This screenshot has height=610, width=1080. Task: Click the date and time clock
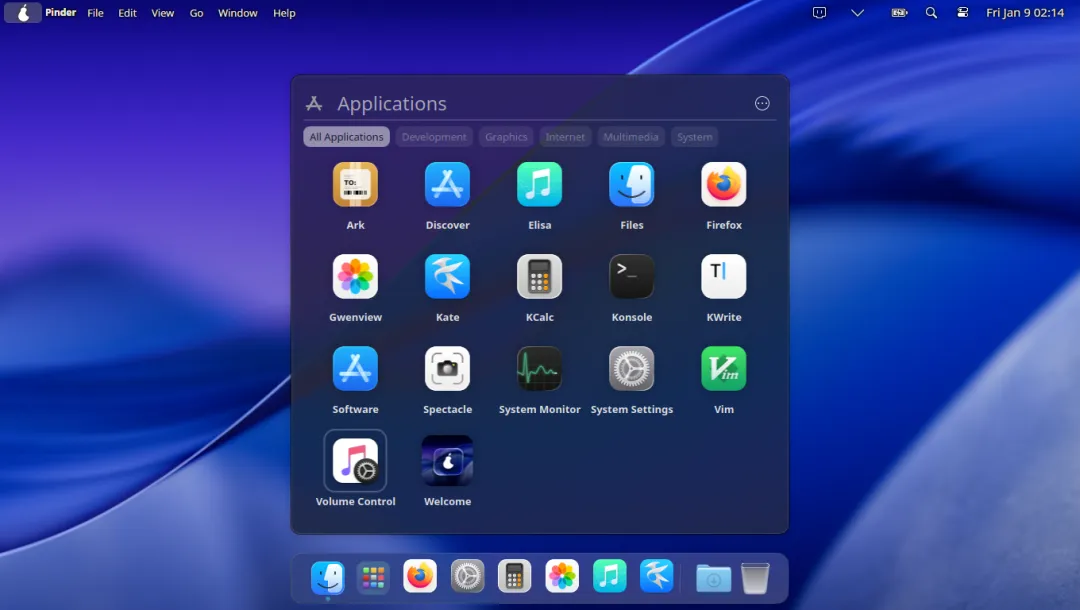tap(1025, 12)
